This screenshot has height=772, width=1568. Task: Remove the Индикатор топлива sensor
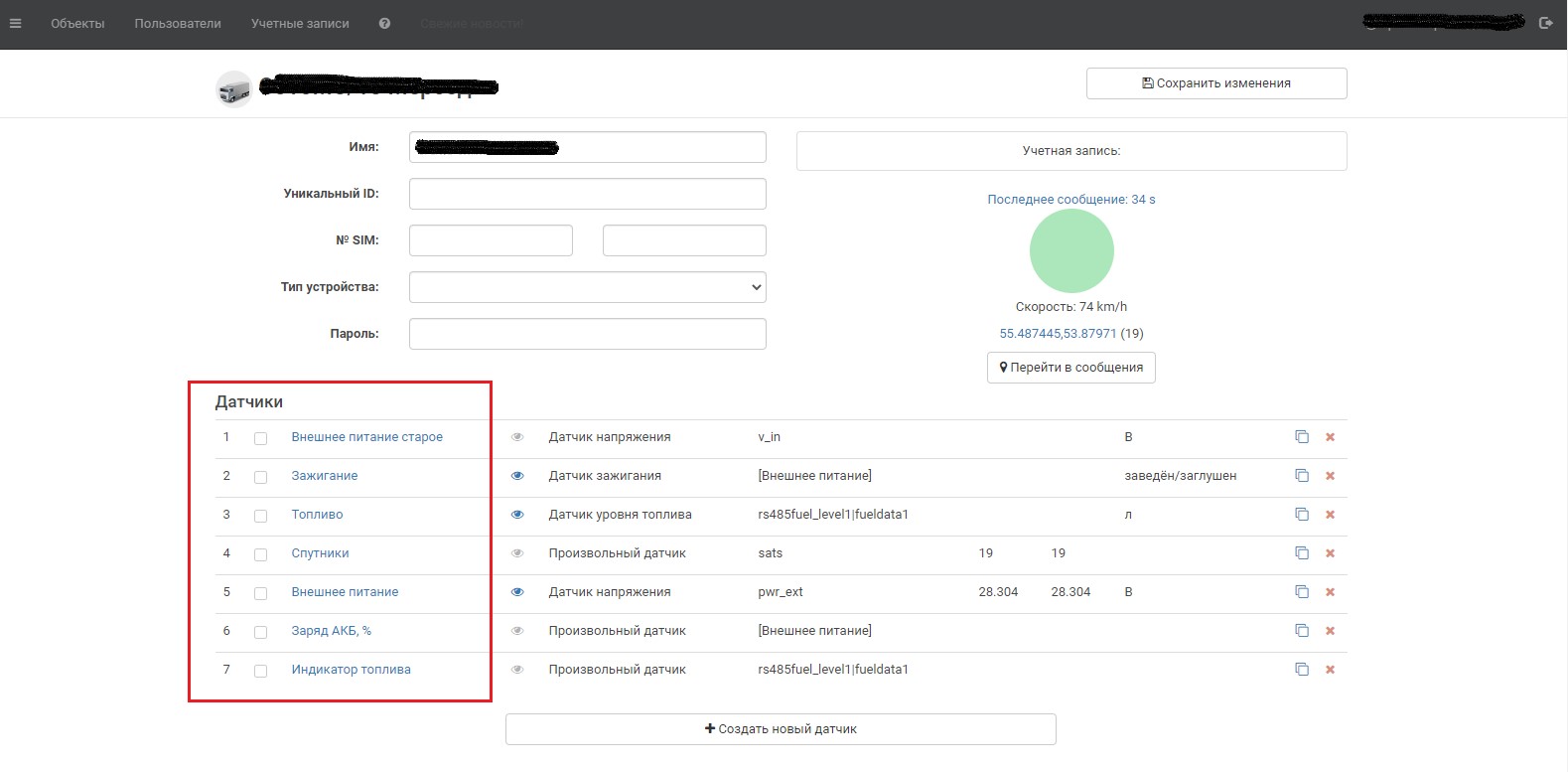point(1330,670)
